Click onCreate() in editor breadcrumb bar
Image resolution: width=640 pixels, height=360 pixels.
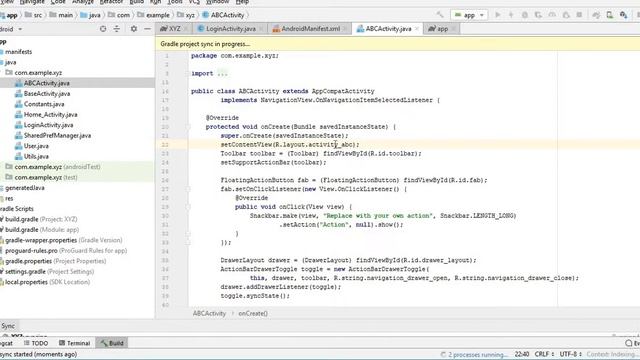coord(253,313)
